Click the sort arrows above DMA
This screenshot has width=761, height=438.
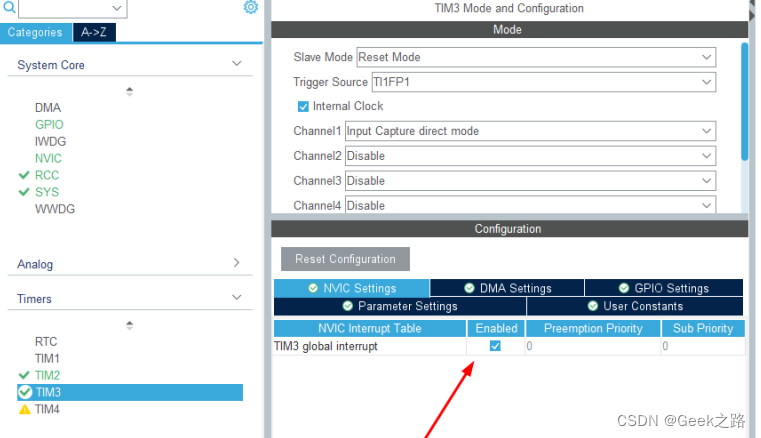(x=129, y=91)
